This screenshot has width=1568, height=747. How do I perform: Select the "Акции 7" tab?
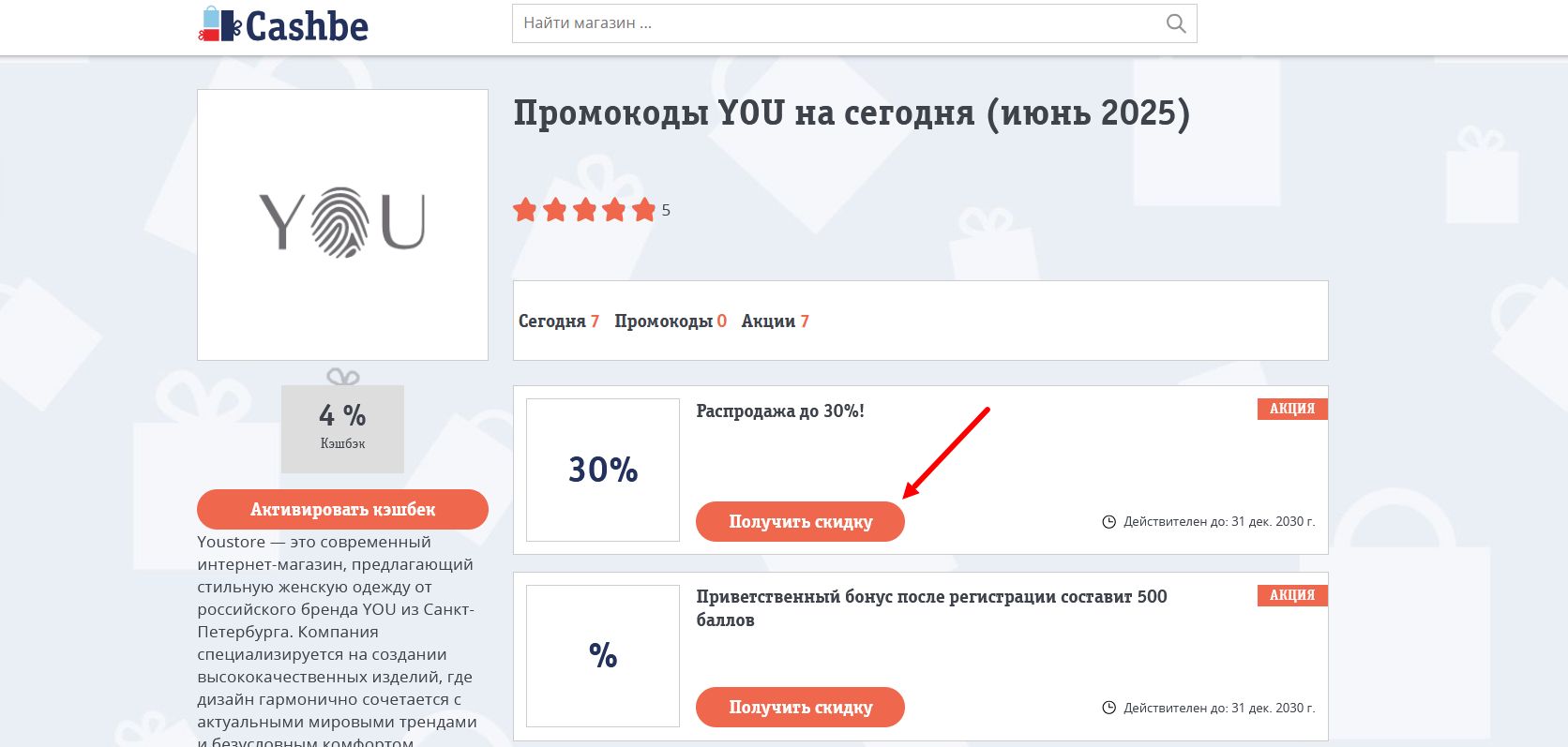click(775, 321)
